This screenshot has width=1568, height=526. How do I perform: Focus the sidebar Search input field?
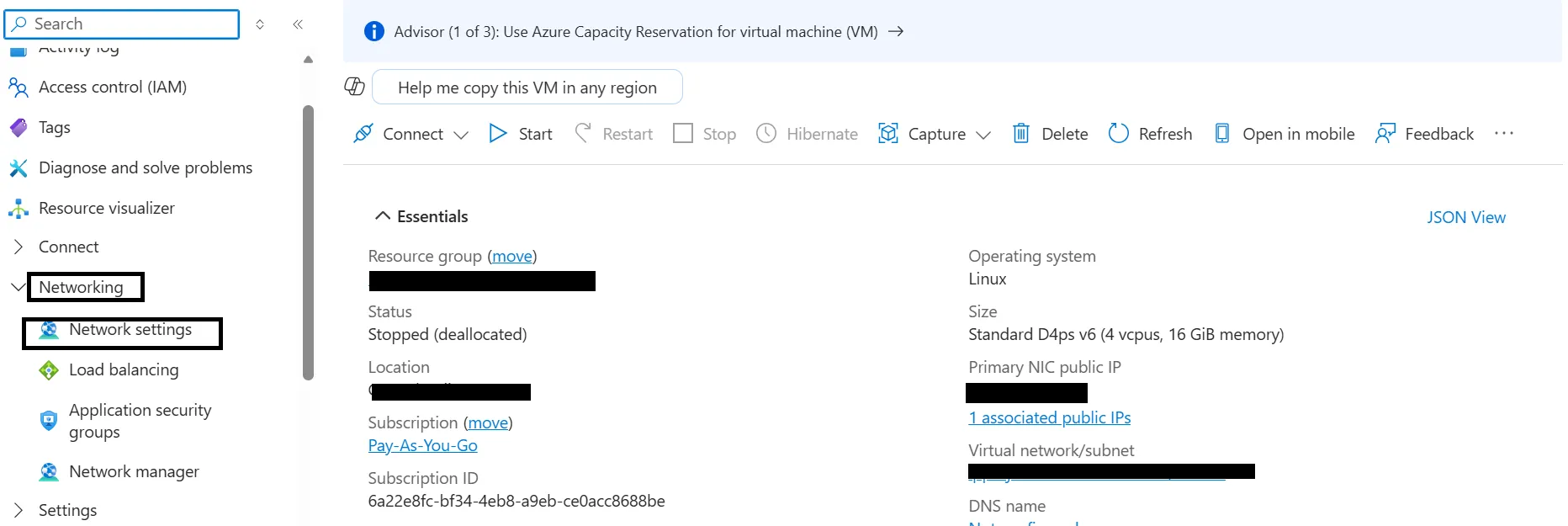pos(122,24)
